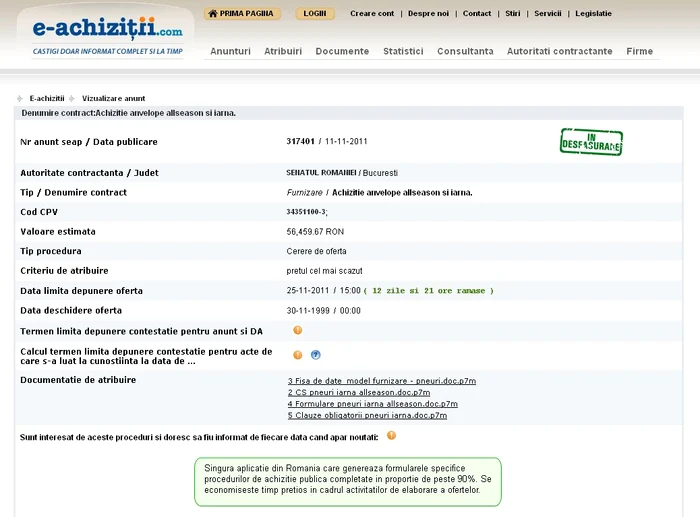Download '4 Formulare pneuri iarna allseason' document
This screenshot has width=700, height=517.
pyautogui.click(x=373, y=404)
